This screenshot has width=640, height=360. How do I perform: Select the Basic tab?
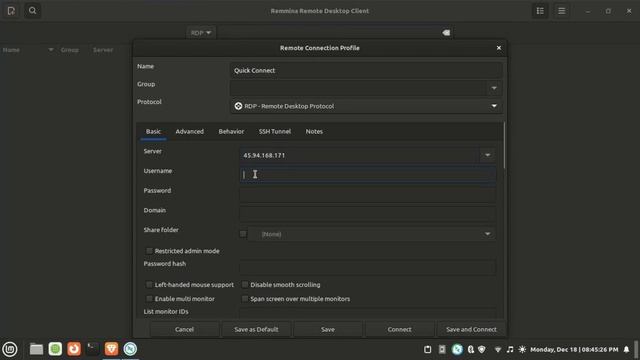tap(153, 131)
